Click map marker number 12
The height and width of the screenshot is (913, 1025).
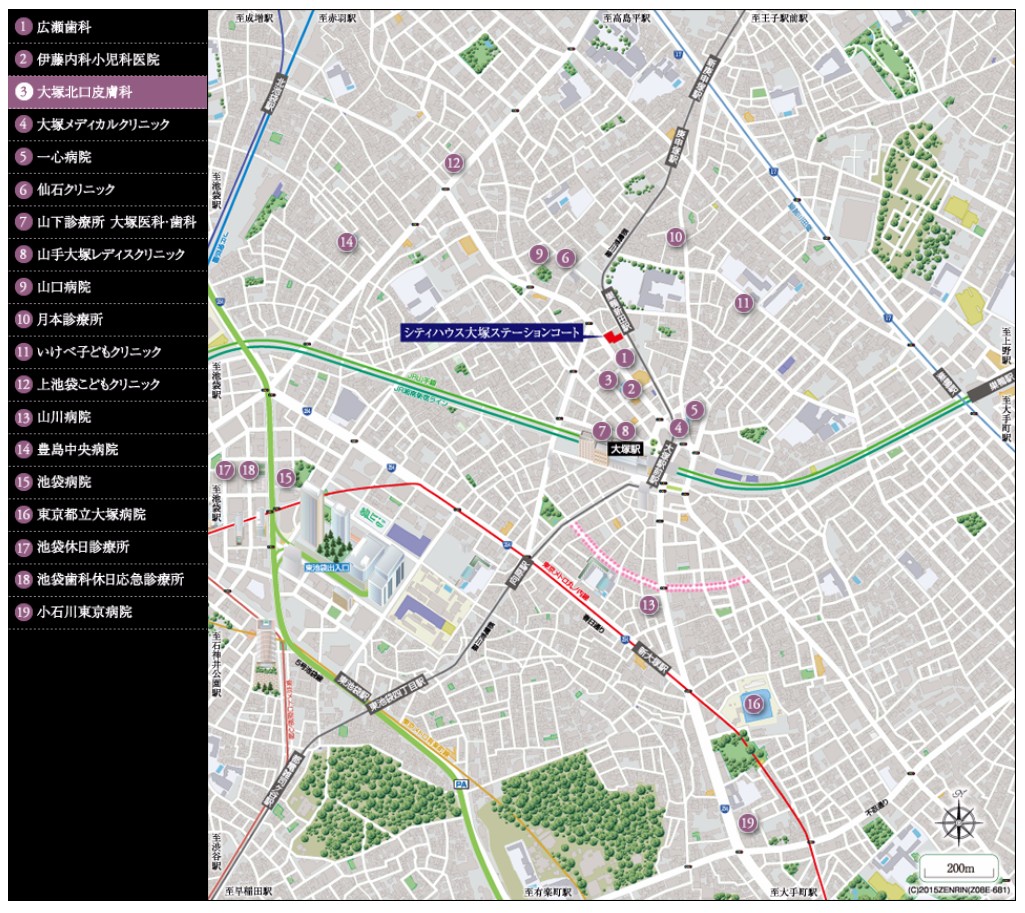(453, 163)
